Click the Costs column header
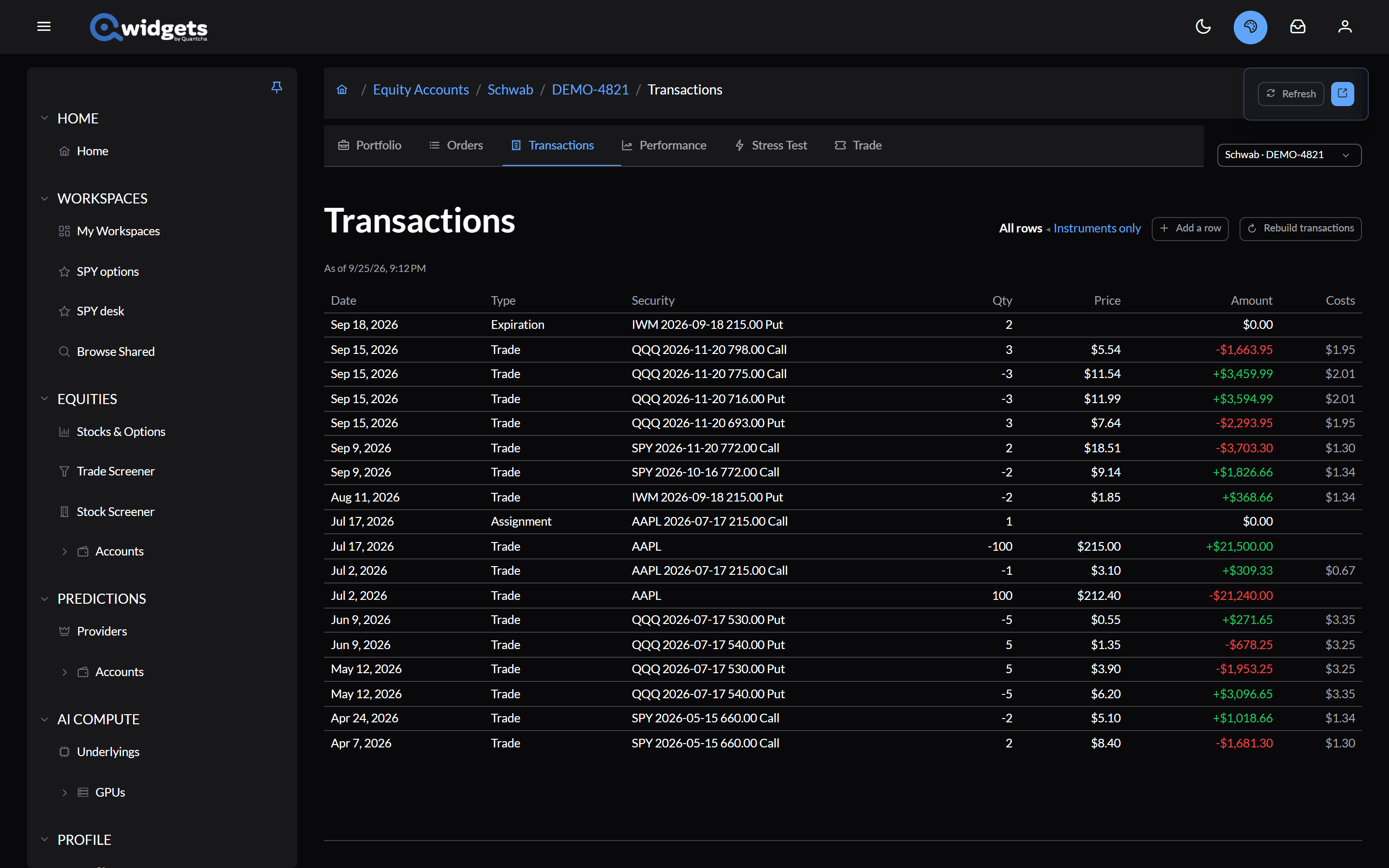The height and width of the screenshot is (868, 1389). point(1340,300)
